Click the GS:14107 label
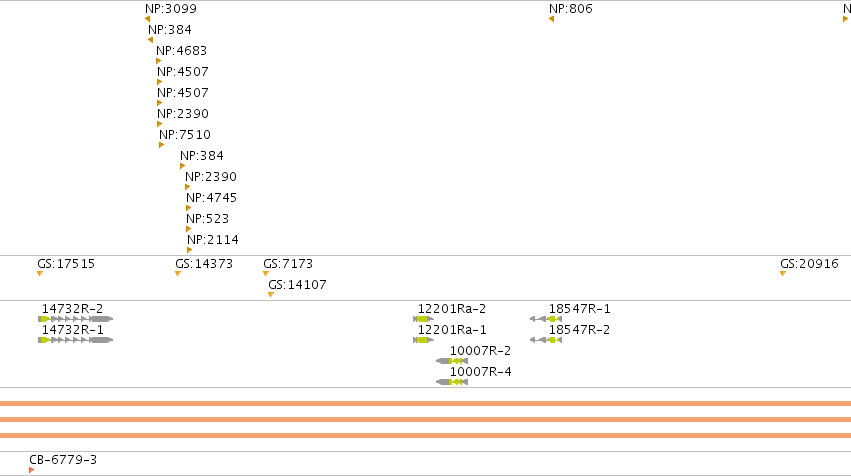851x476 pixels. 297,285
